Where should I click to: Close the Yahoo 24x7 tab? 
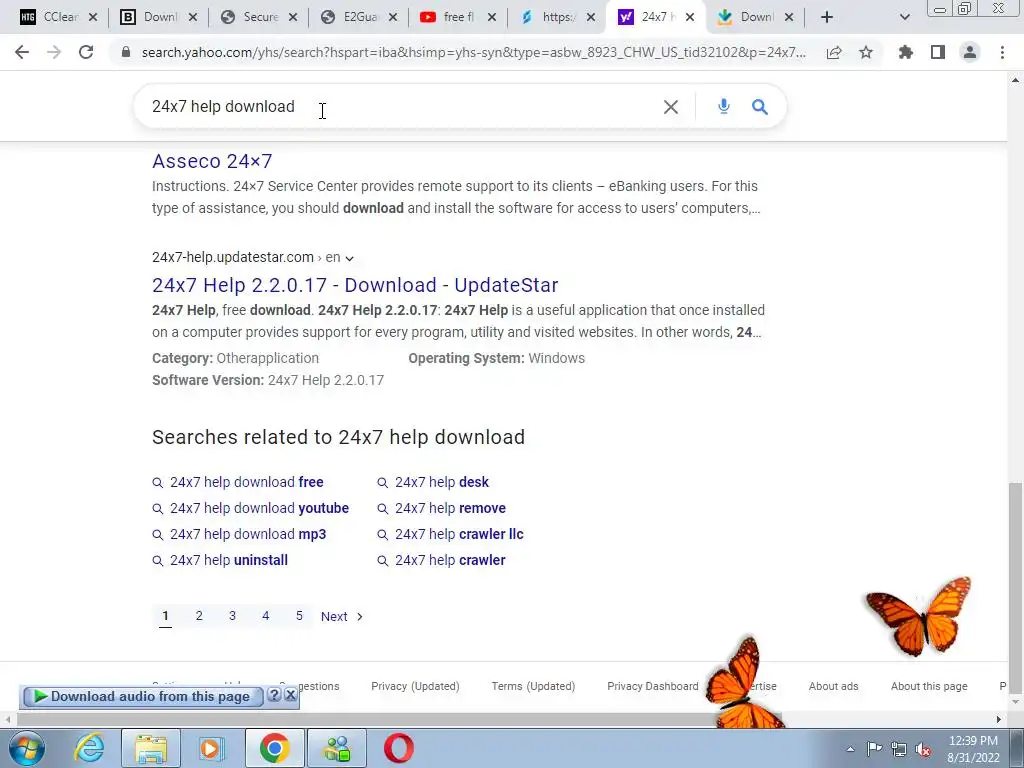tap(690, 18)
